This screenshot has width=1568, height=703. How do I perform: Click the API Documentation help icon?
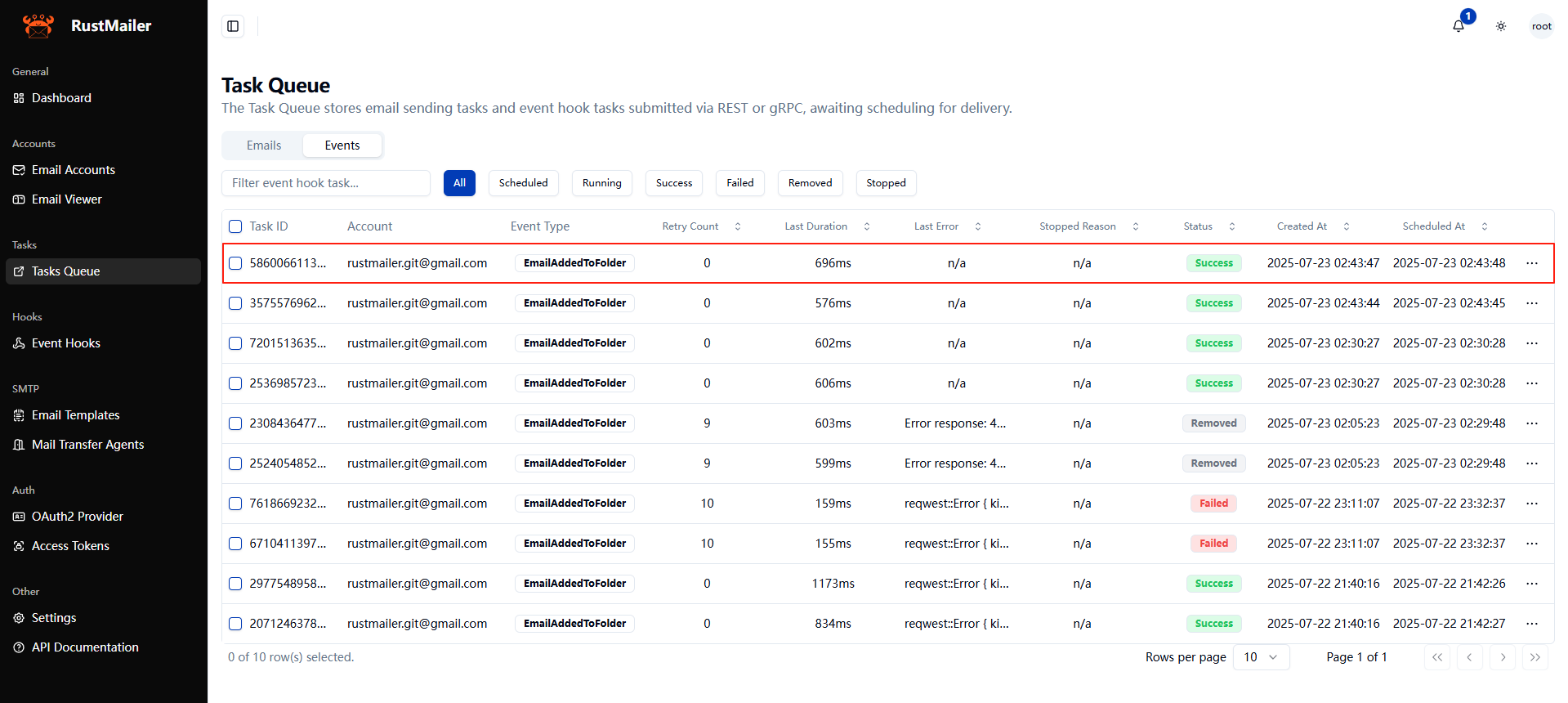(x=19, y=647)
